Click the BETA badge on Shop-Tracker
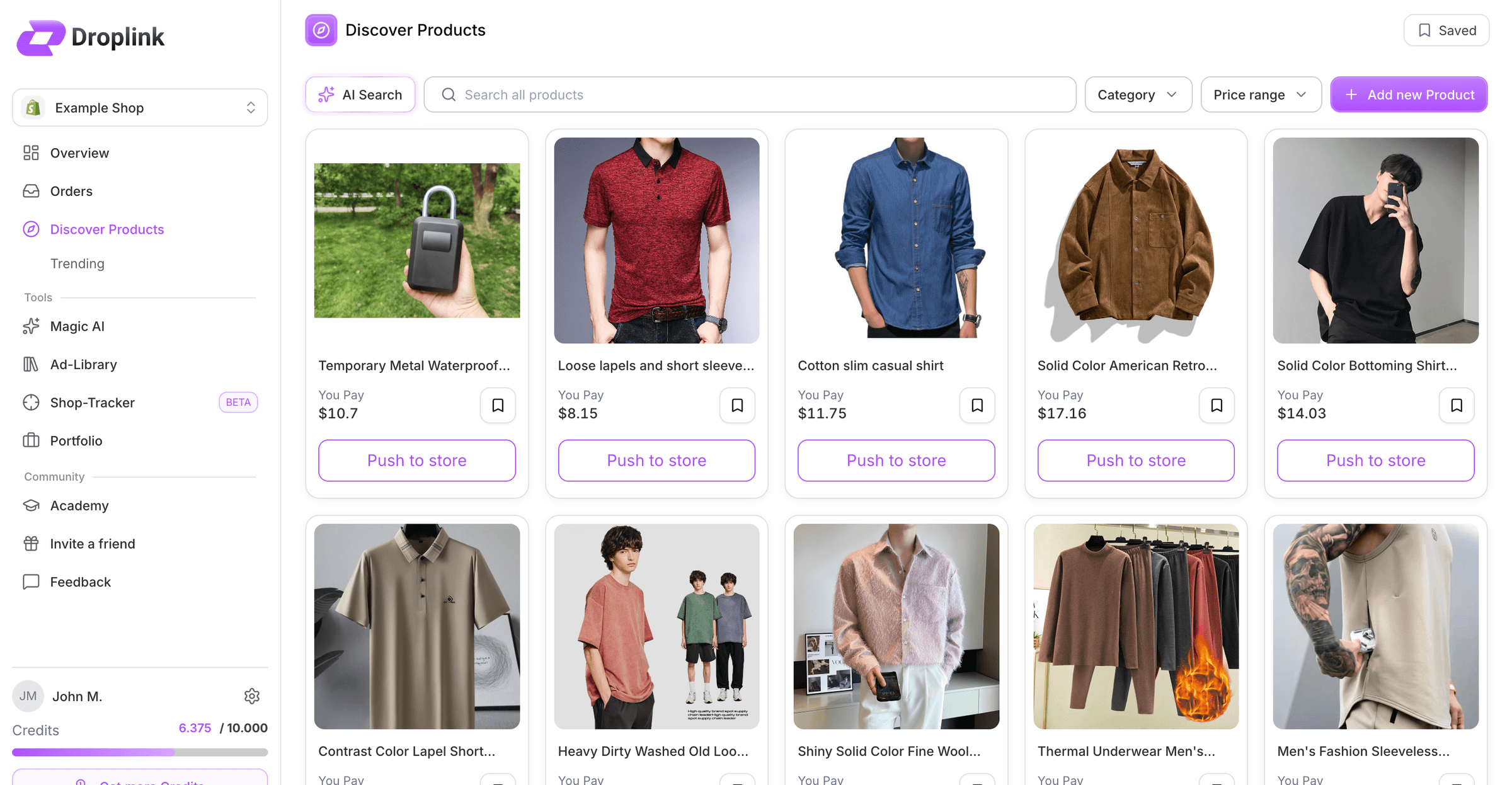This screenshot has width=1512, height=785. [238, 403]
